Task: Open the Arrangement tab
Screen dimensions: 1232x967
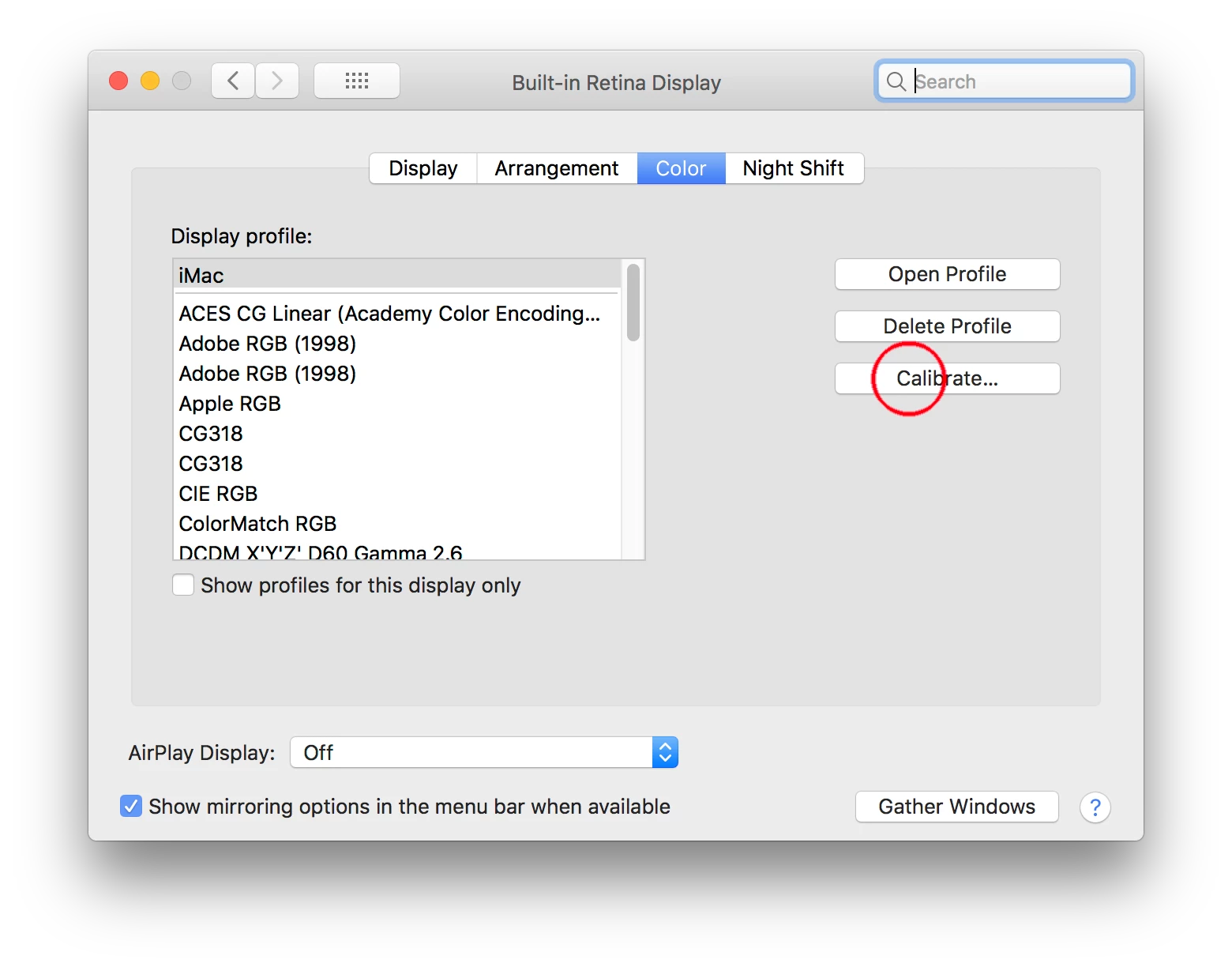Action: 557,168
